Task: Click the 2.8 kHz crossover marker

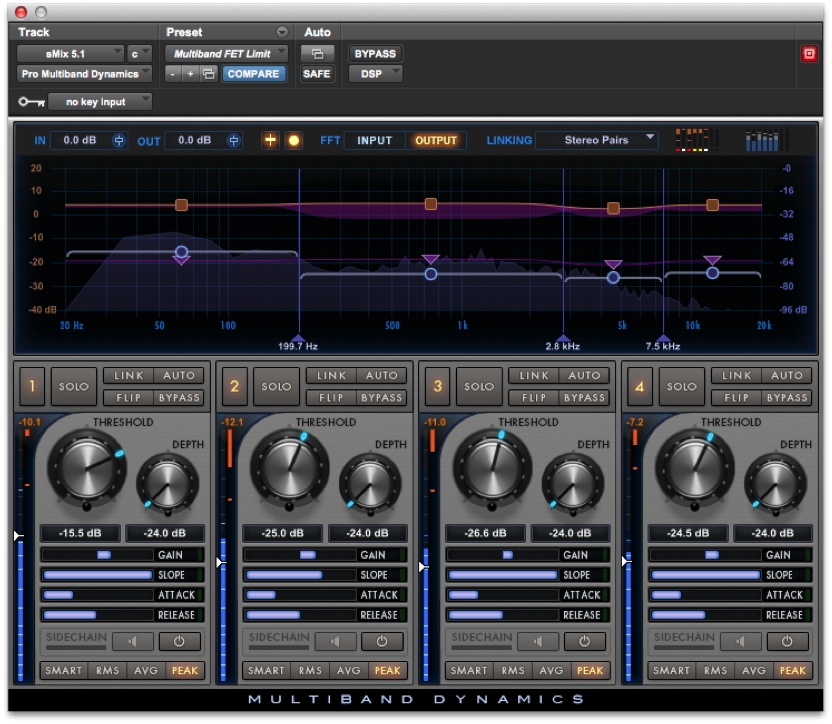Action: (x=563, y=339)
